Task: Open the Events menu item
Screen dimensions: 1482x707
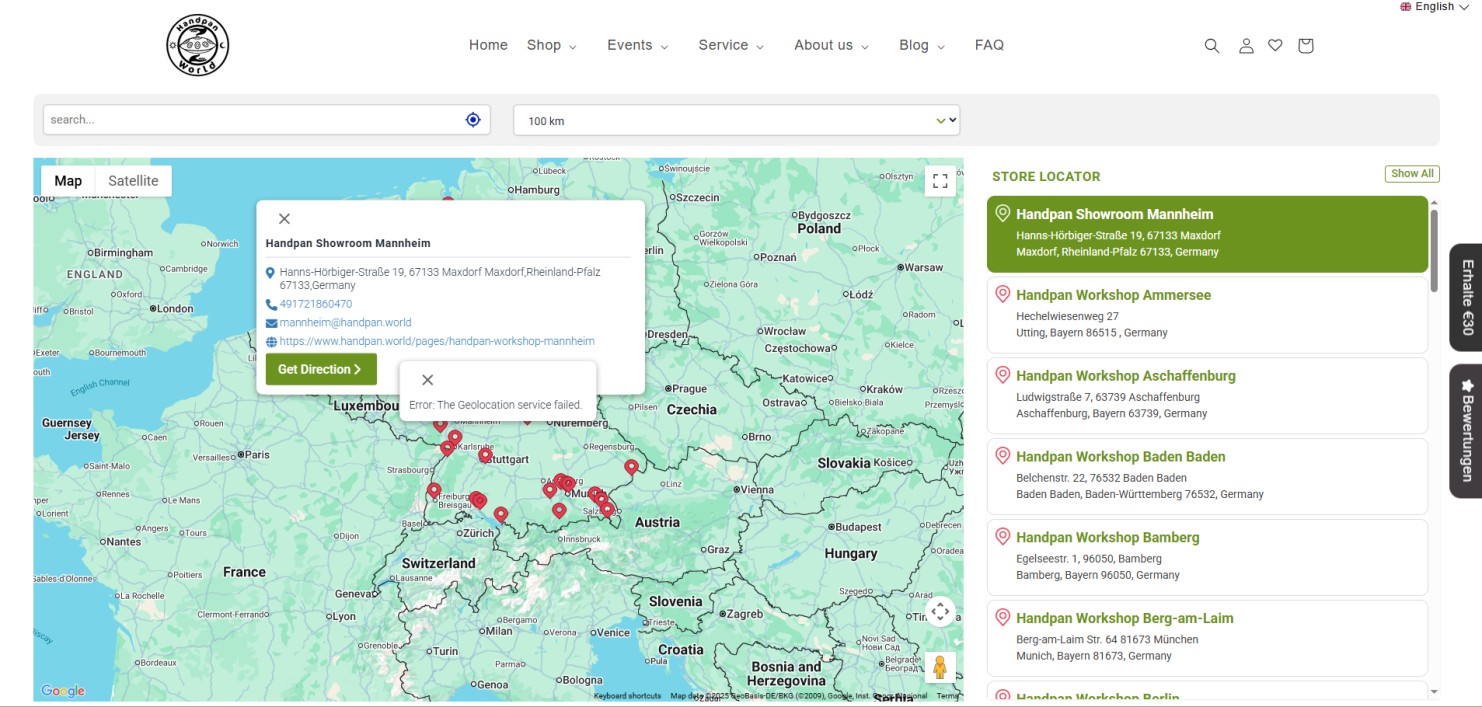Action: pyautogui.click(x=631, y=45)
